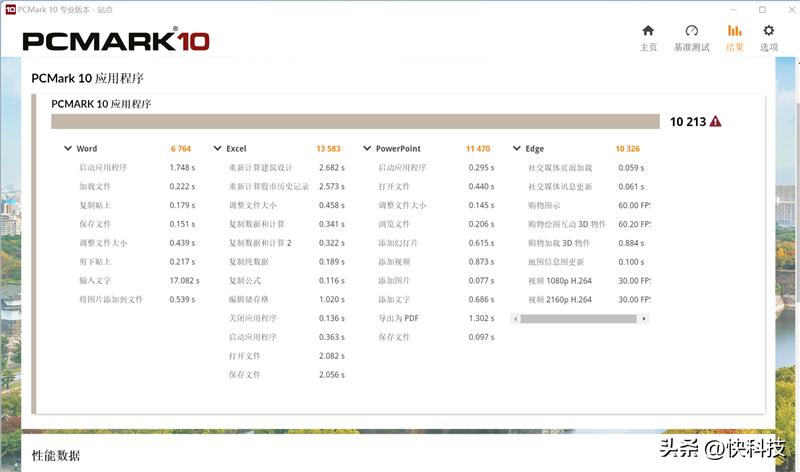
Task: Click the overall score bar for PCMARK 10 应用程序
Action: 356,121
